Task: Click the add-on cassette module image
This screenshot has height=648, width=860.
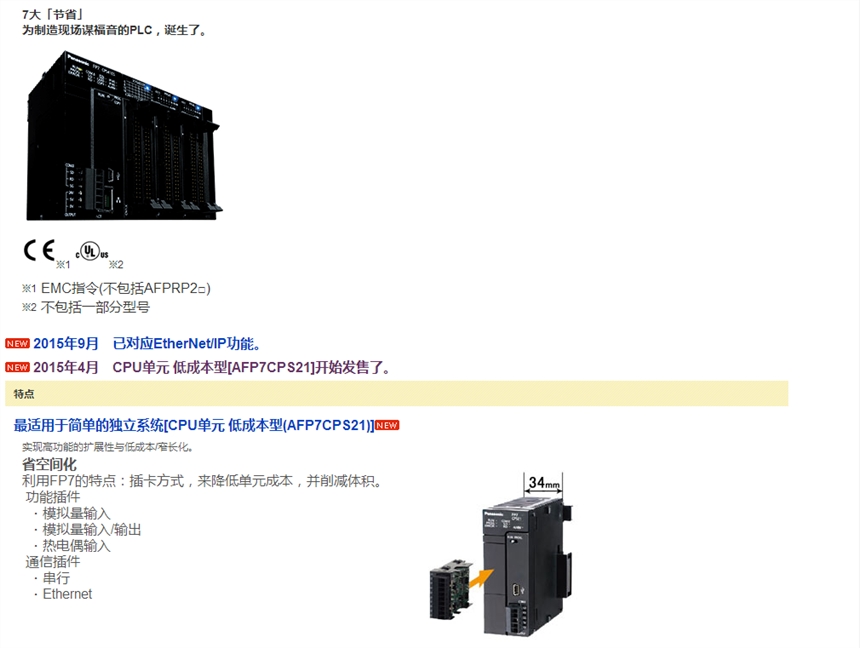Action: point(450,588)
